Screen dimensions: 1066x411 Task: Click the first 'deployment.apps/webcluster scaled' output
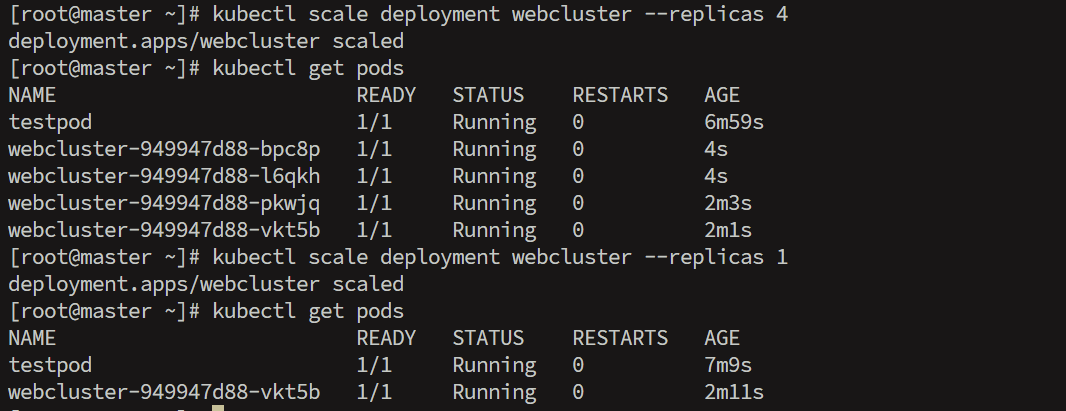coord(206,41)
